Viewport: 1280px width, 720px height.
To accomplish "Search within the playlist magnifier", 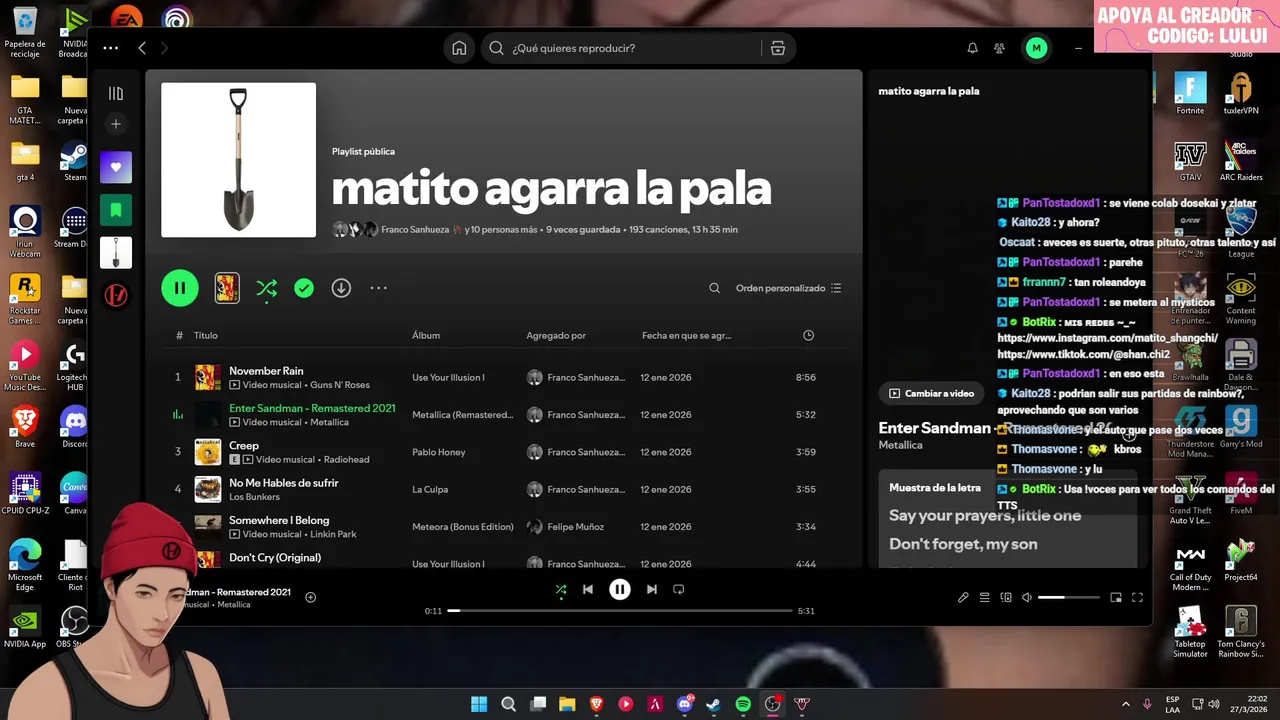I will 714,288.
